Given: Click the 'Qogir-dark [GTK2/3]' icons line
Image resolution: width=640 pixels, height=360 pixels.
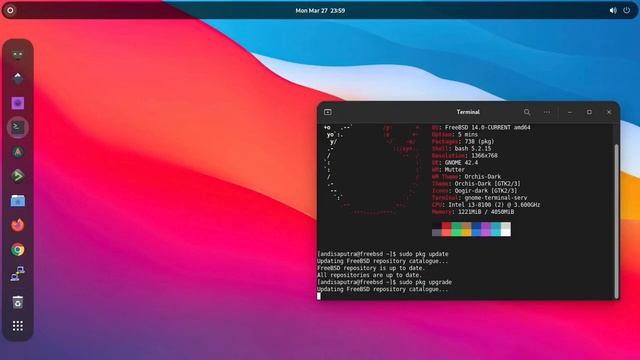Looking at the screenshot, I should 486,191.
